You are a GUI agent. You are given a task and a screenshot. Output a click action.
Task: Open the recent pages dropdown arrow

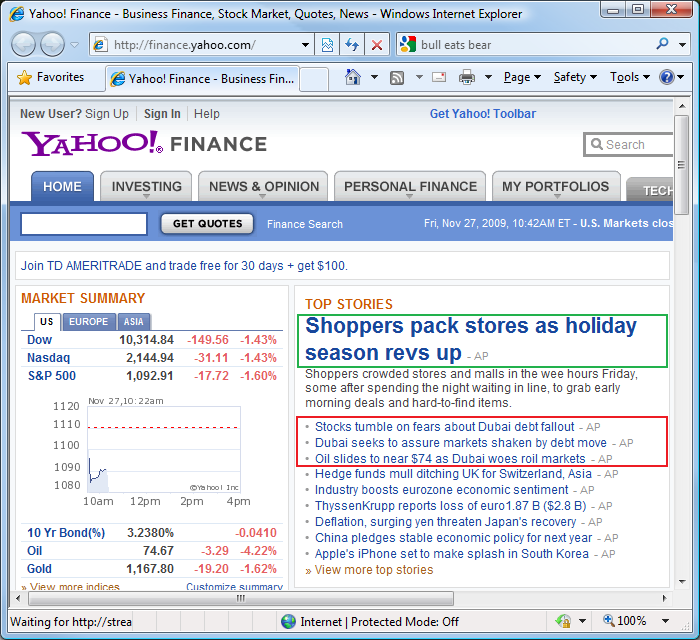(75, 45)
